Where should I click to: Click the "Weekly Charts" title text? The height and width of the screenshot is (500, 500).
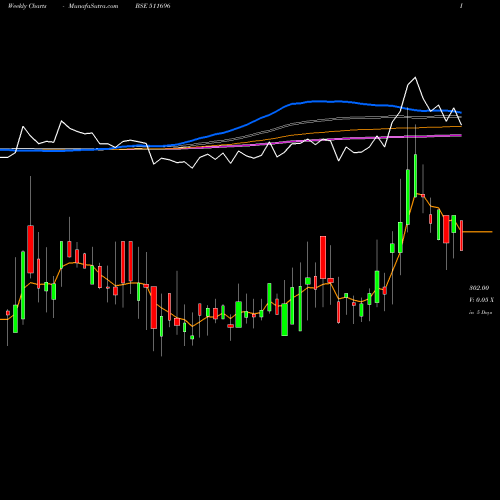(x=27, y=6)
